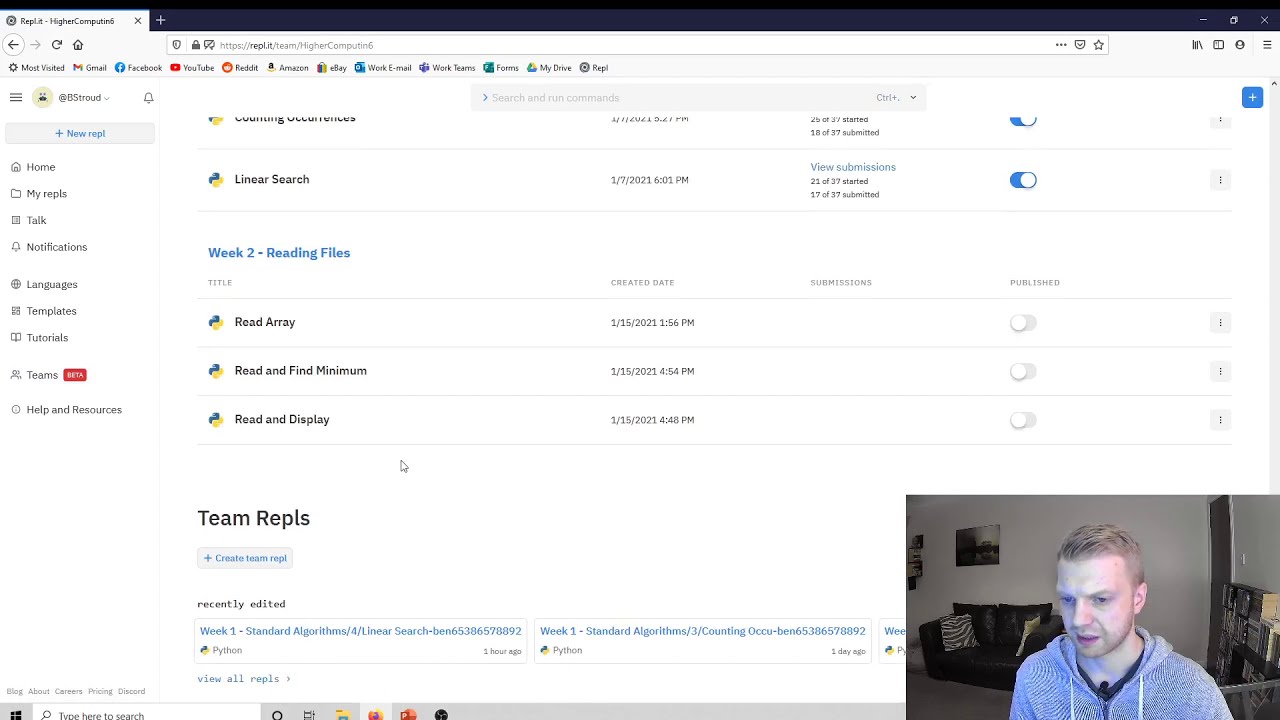This screenshot has width=1280, height=720.
Task: Open the Gmail bookmark
Action: pos(90,68)
